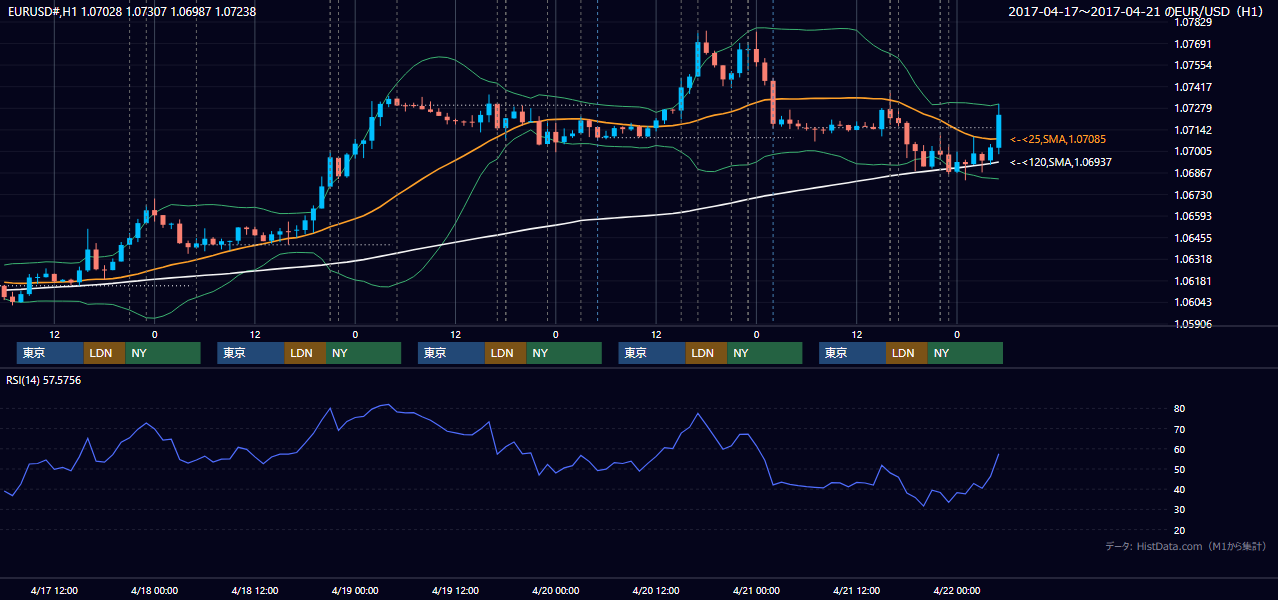Click price axis label 1.06593
The width and height of the screenshot is (1278, 600).
tap(1192, 216)
